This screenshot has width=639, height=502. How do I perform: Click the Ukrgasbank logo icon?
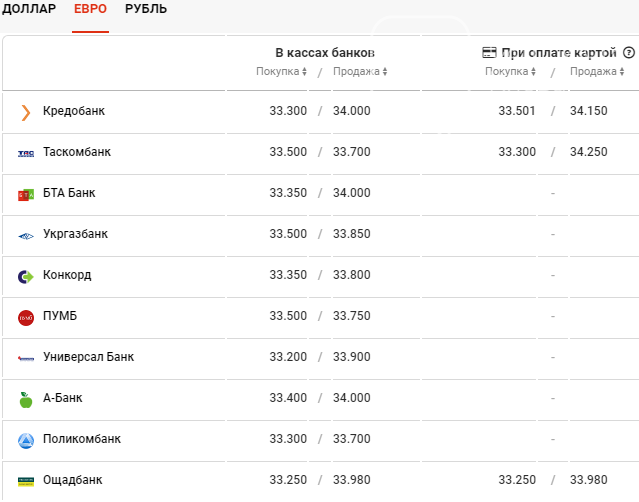[26, 235]
